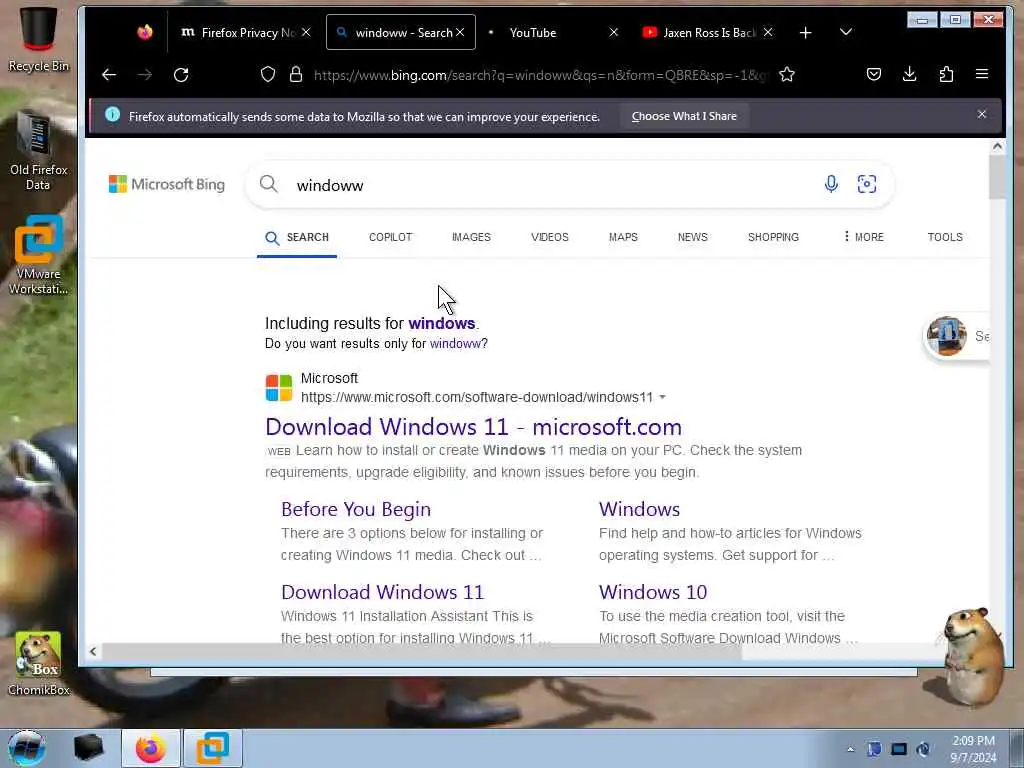
Task: Open the Old Firefox Data desktop folder
Action: click(38, 151)
